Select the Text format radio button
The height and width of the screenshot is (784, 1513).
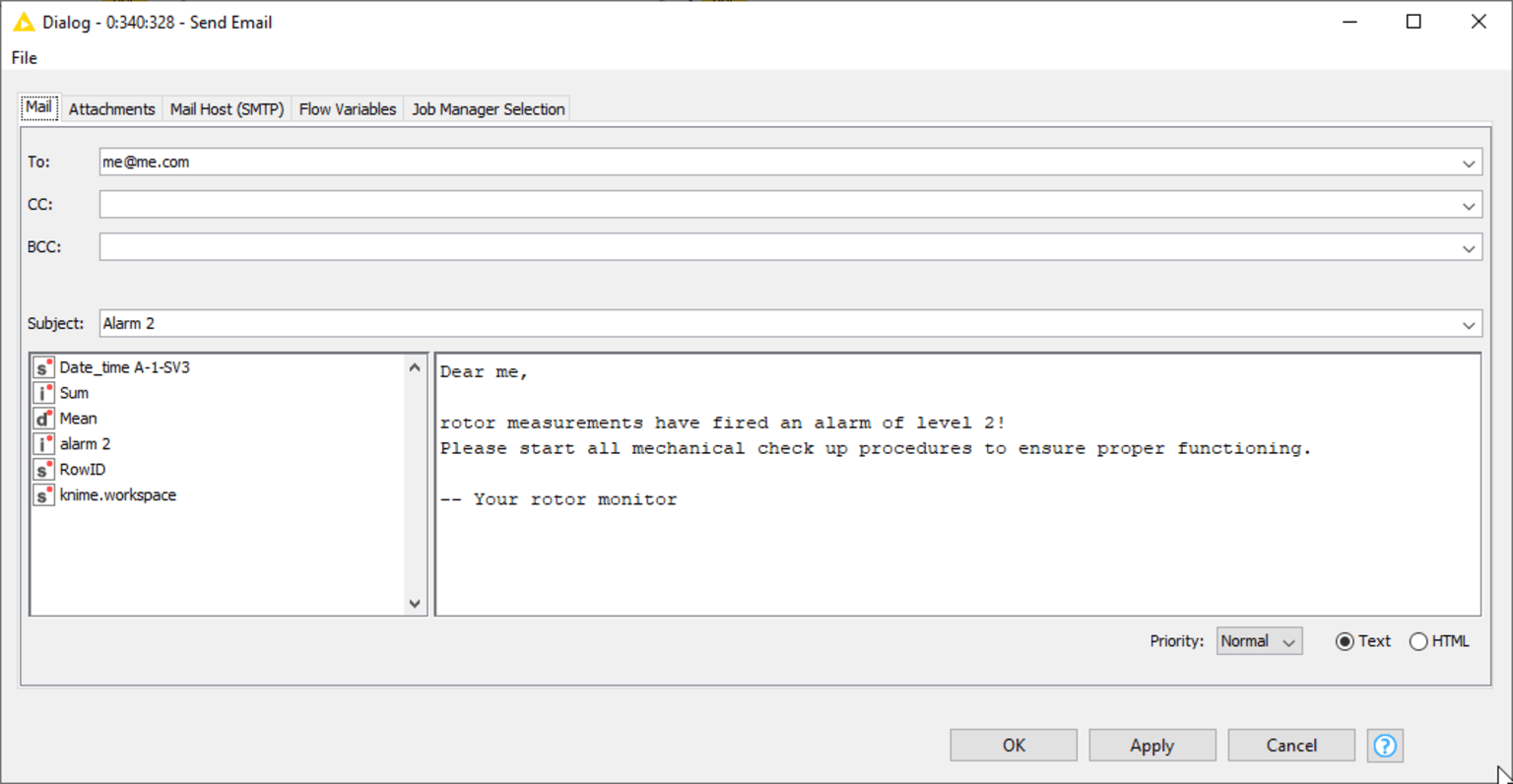click(x=1345, y=641)
